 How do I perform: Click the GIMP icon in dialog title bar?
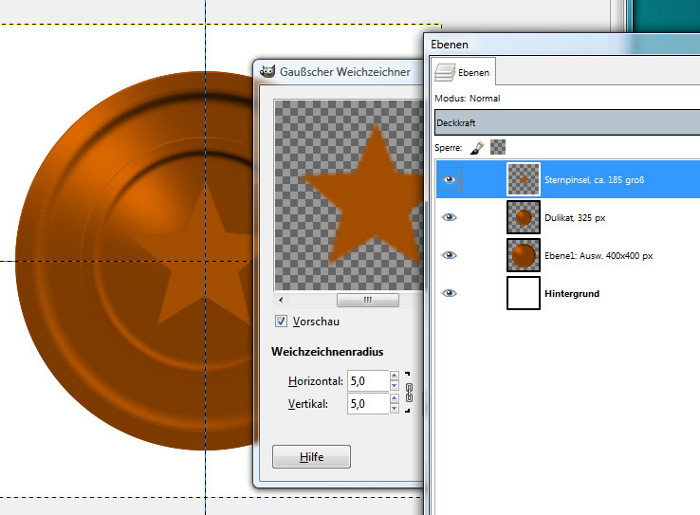[x=266, y=71]
